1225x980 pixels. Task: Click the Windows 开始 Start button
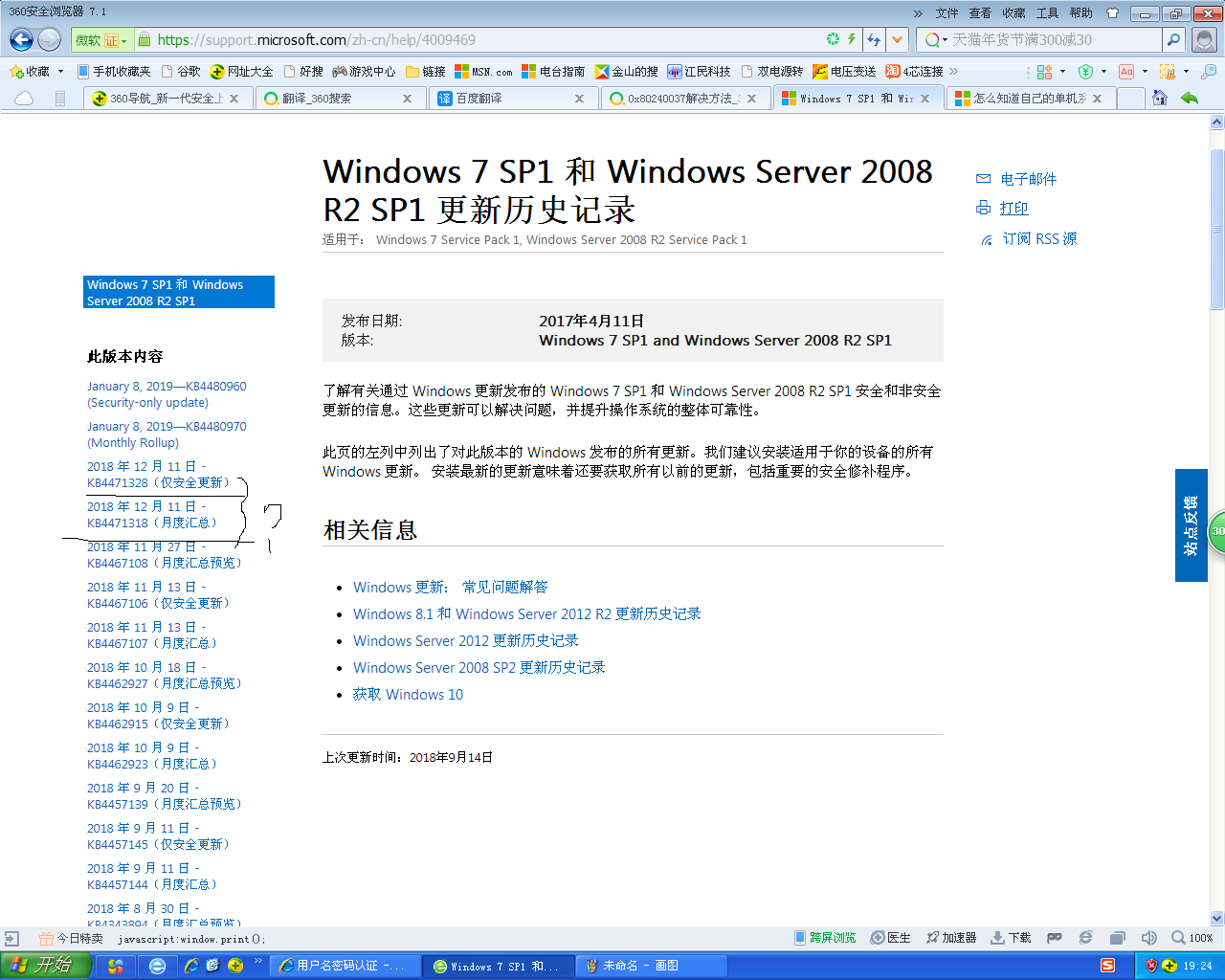pos(46,966)
